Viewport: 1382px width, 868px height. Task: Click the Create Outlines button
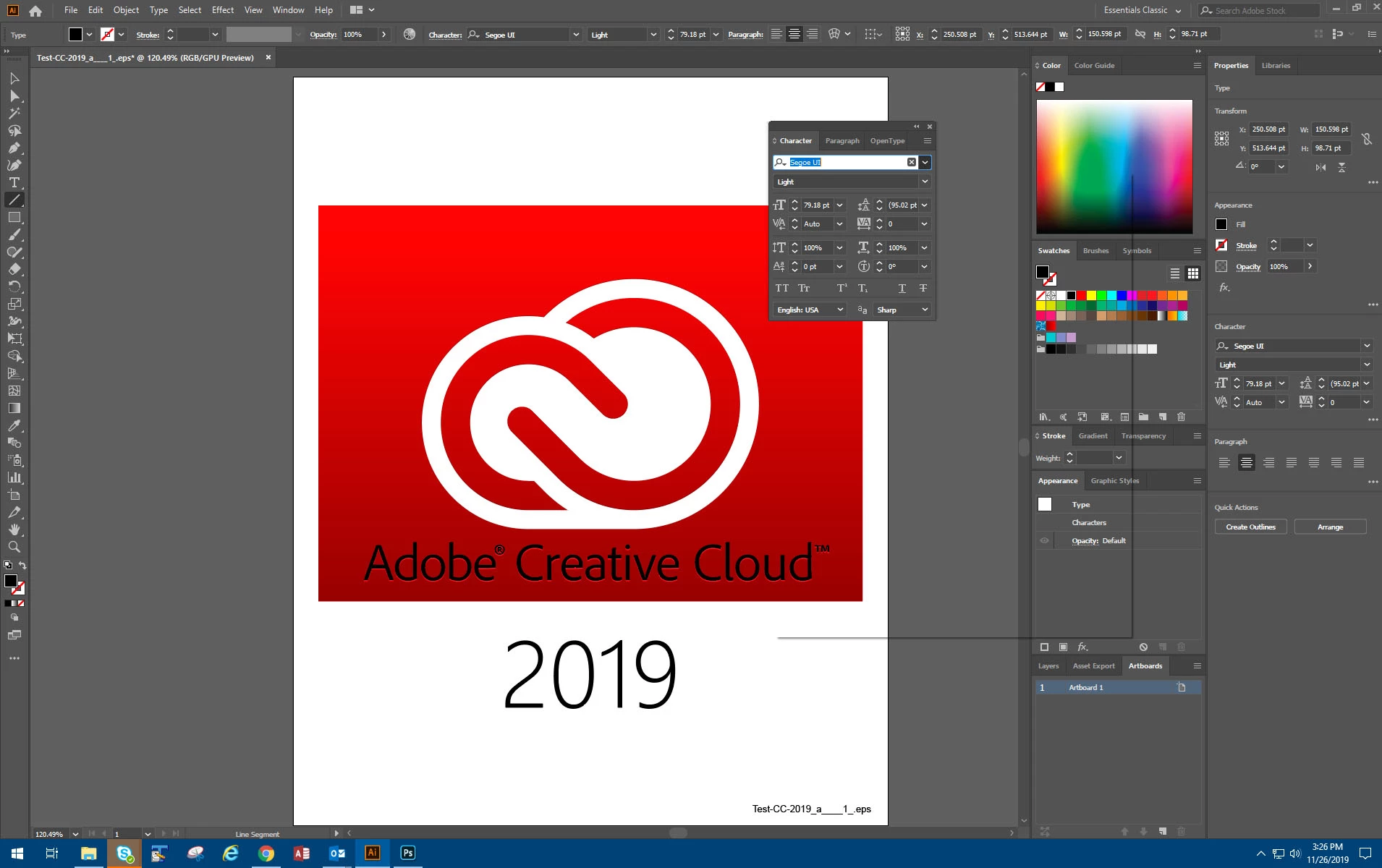click(x=1250, y=527)
